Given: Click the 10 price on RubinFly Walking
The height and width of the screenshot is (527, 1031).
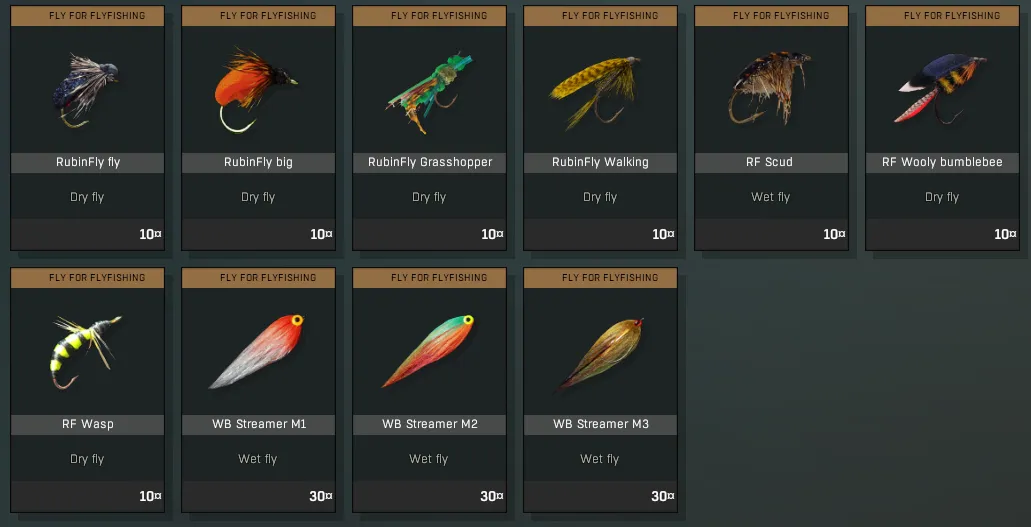Looking at the screenshot, I should tap(663, 234).
